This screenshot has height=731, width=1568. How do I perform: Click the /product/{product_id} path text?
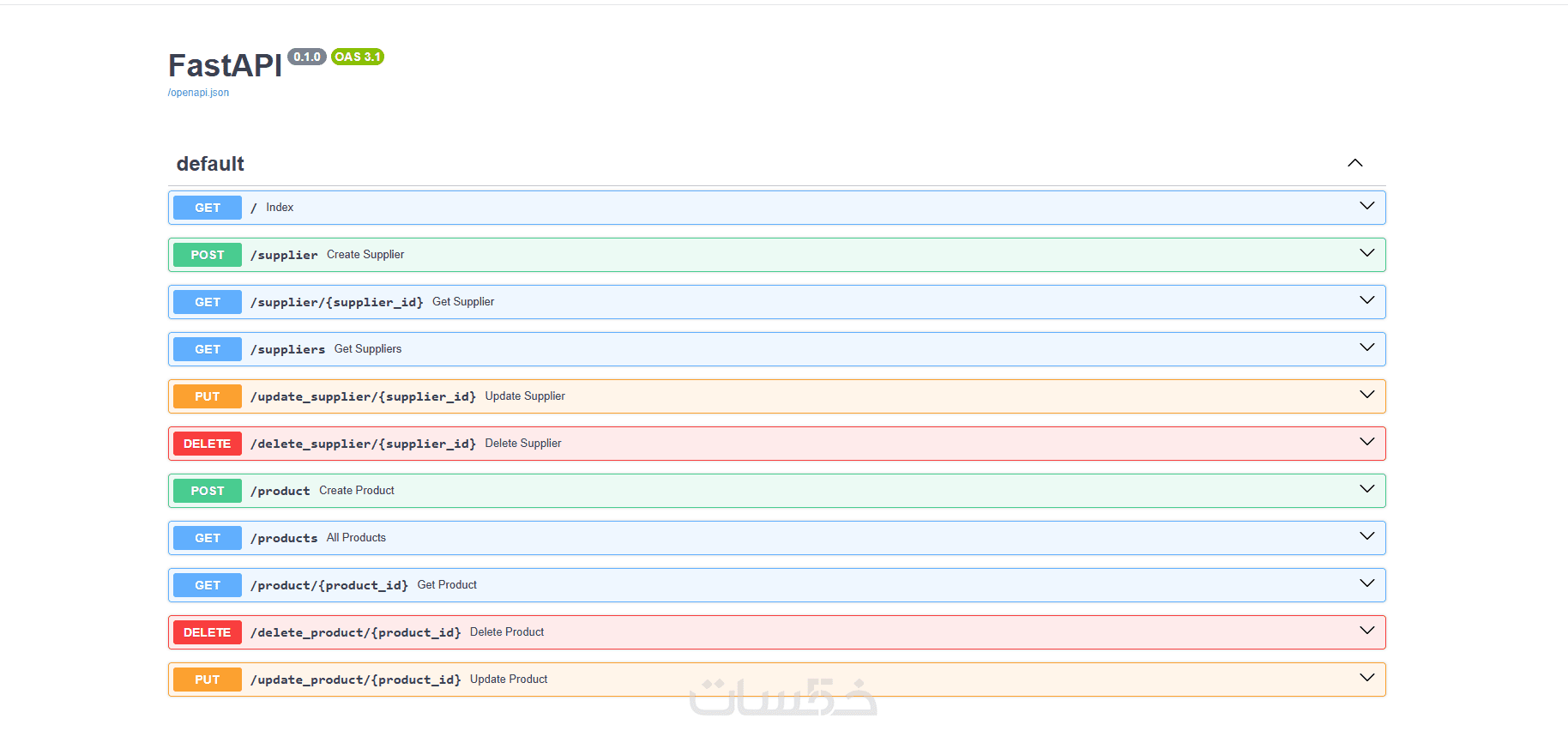coord(329,585)
